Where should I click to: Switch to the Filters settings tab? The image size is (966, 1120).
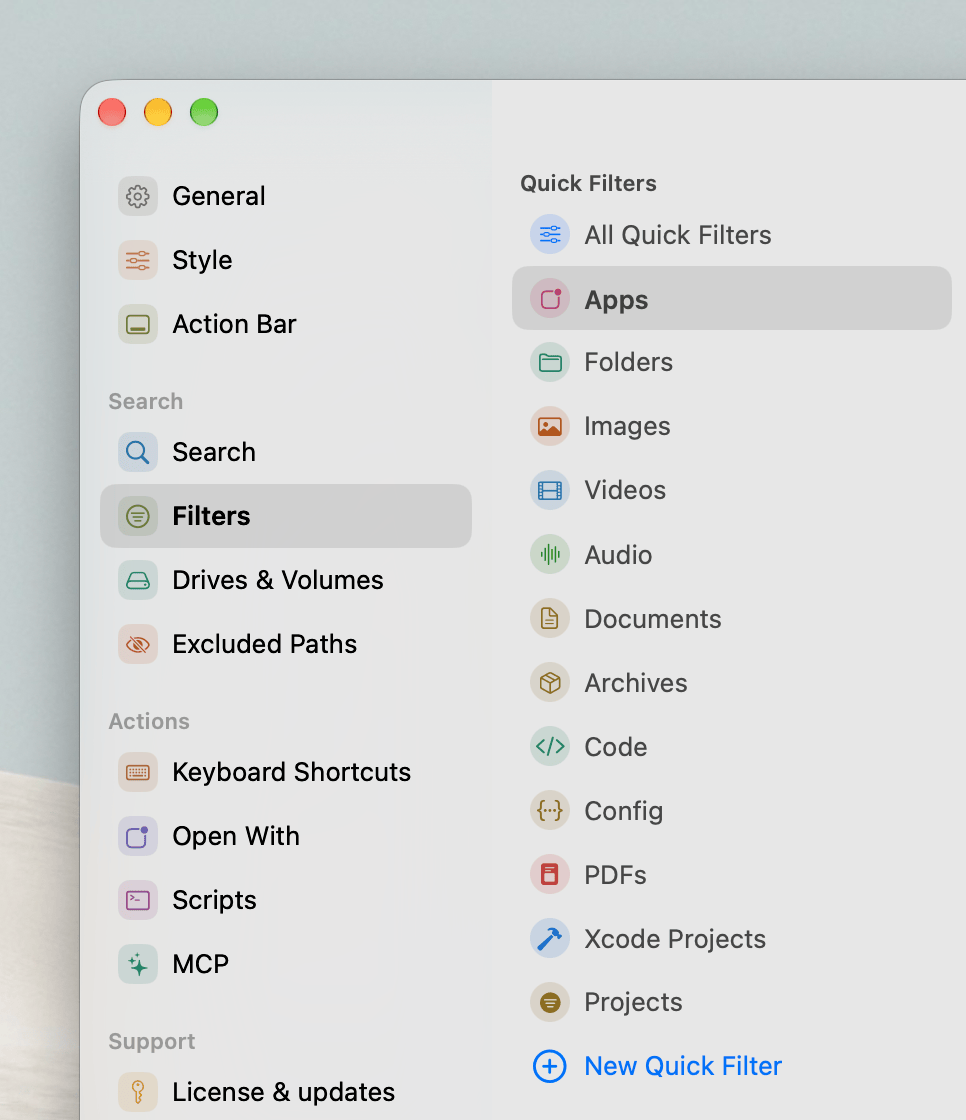coord(286,516)
